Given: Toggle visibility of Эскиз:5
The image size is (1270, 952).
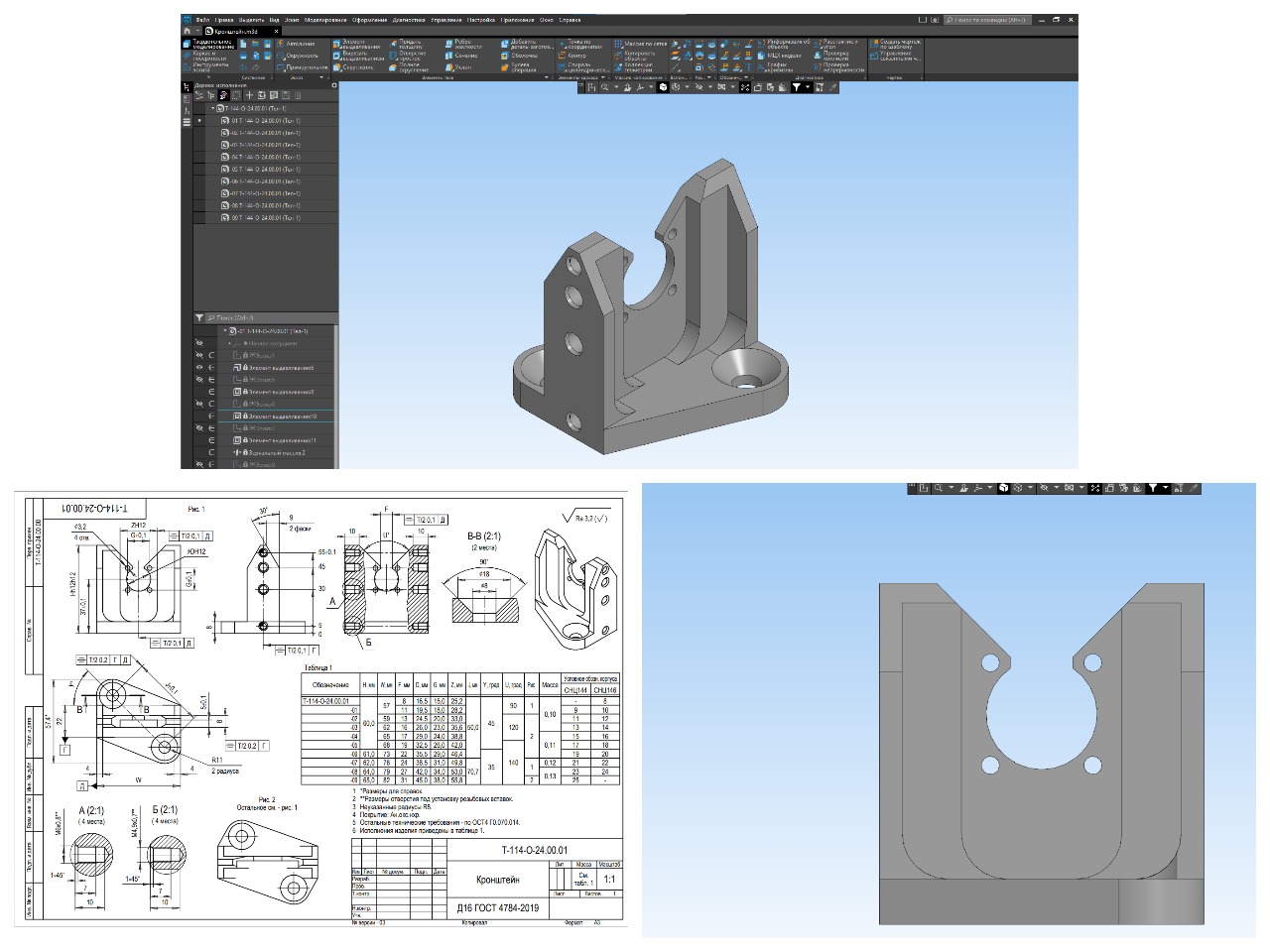Looking at the screenshot, I should (x=199, y=380).
